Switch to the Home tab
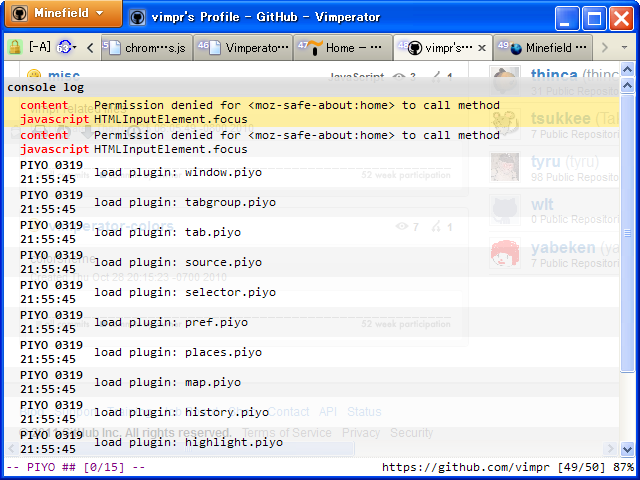The height and width of the screenshot is (480, 640). point(343,48)
